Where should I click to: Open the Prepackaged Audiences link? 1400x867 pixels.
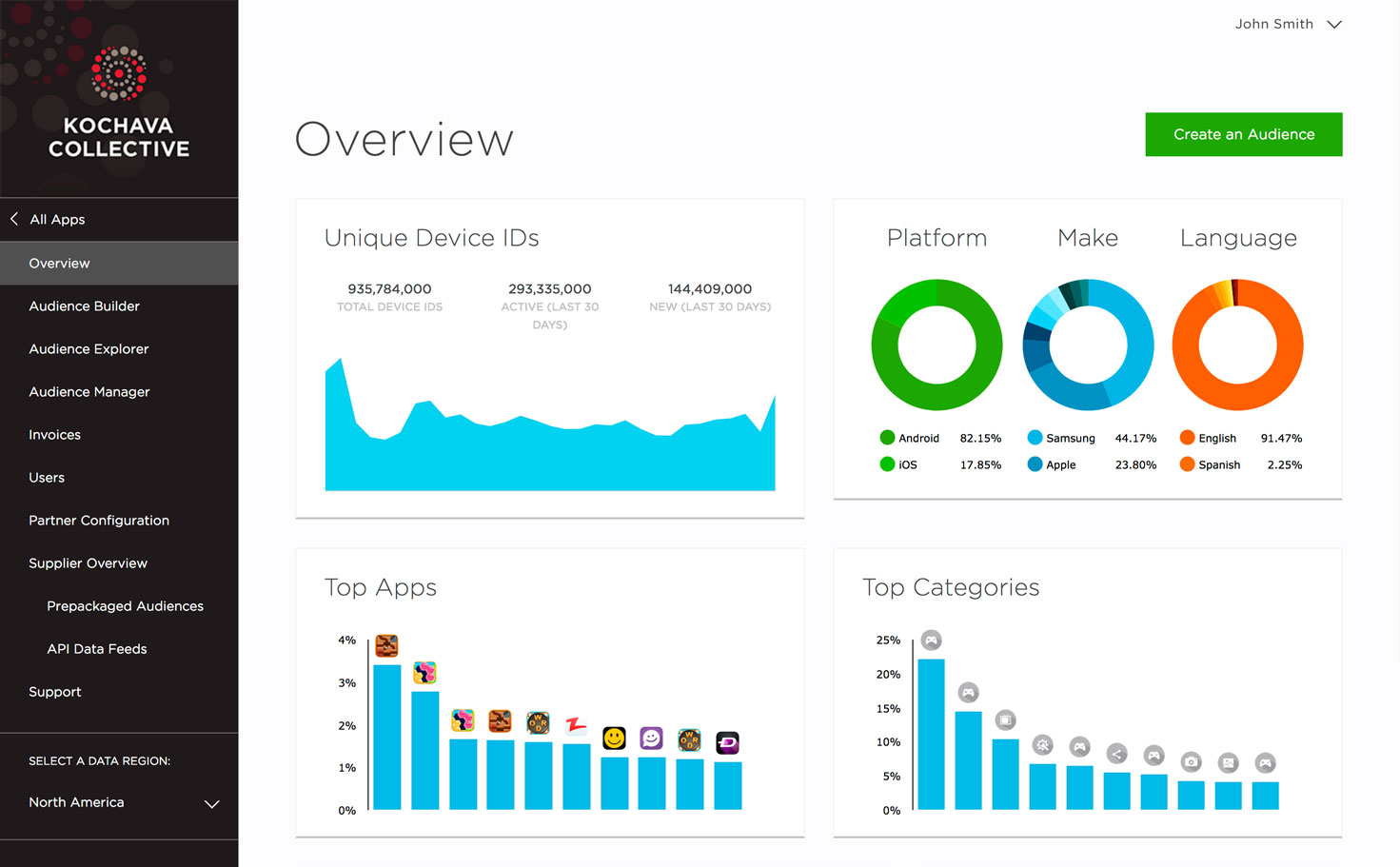tap(125, 605)
